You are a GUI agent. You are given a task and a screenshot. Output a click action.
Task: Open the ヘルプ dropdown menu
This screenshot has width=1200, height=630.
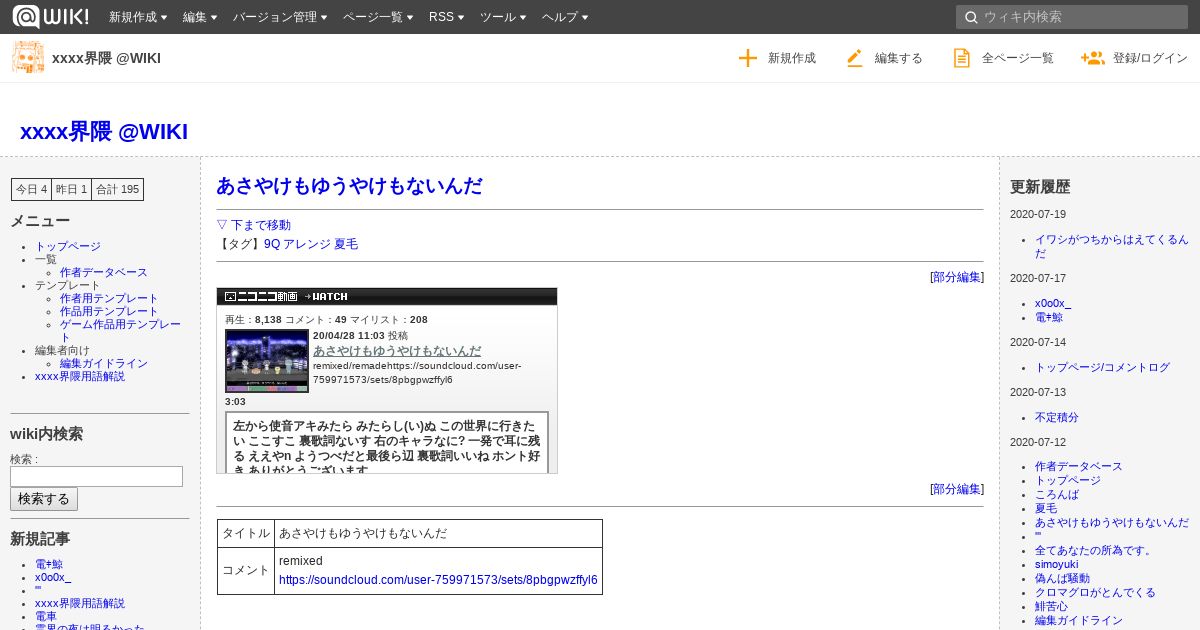pyautogui.click(x=565, y=17)
